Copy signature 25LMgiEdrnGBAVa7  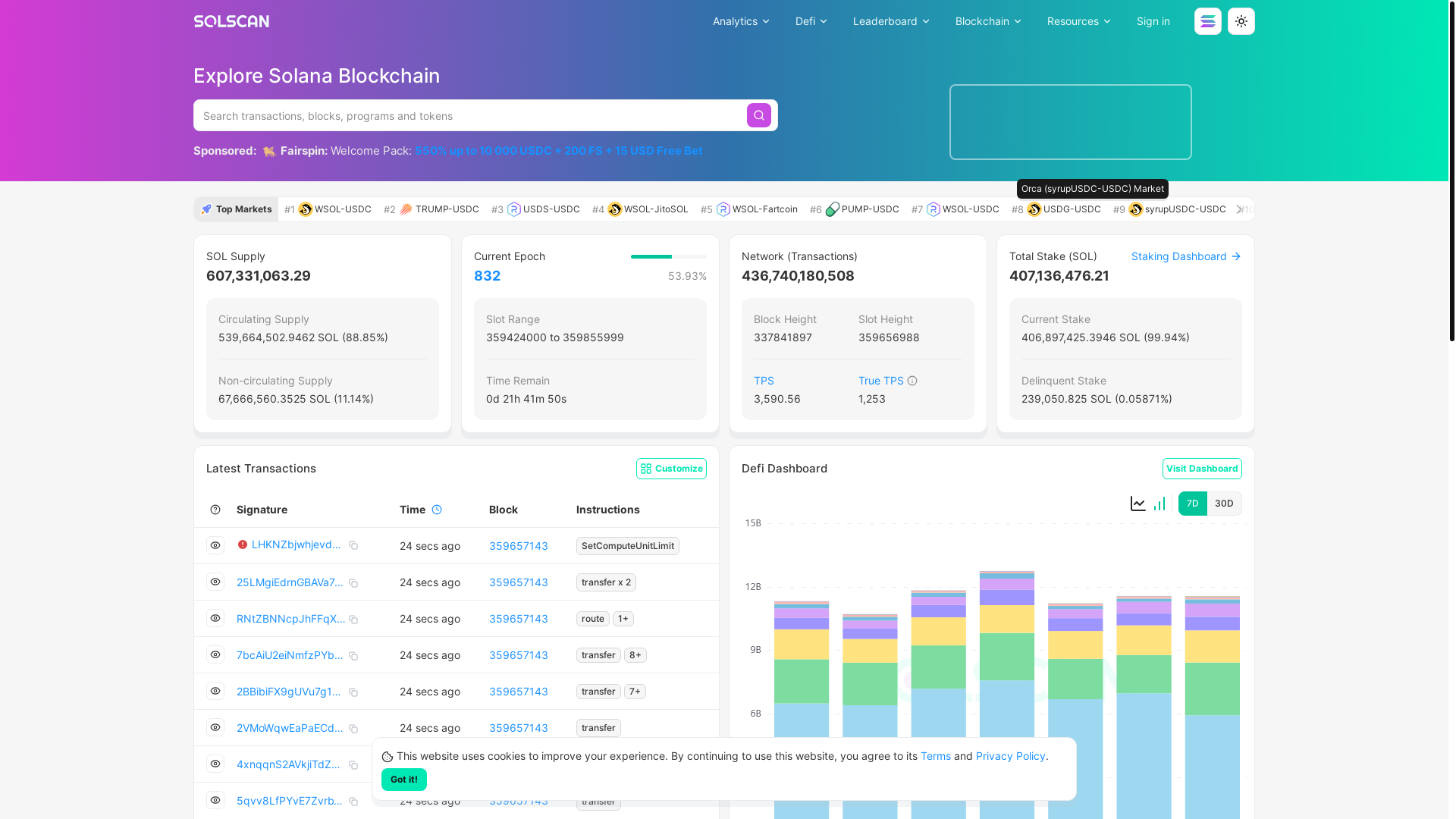coord(353,583)
